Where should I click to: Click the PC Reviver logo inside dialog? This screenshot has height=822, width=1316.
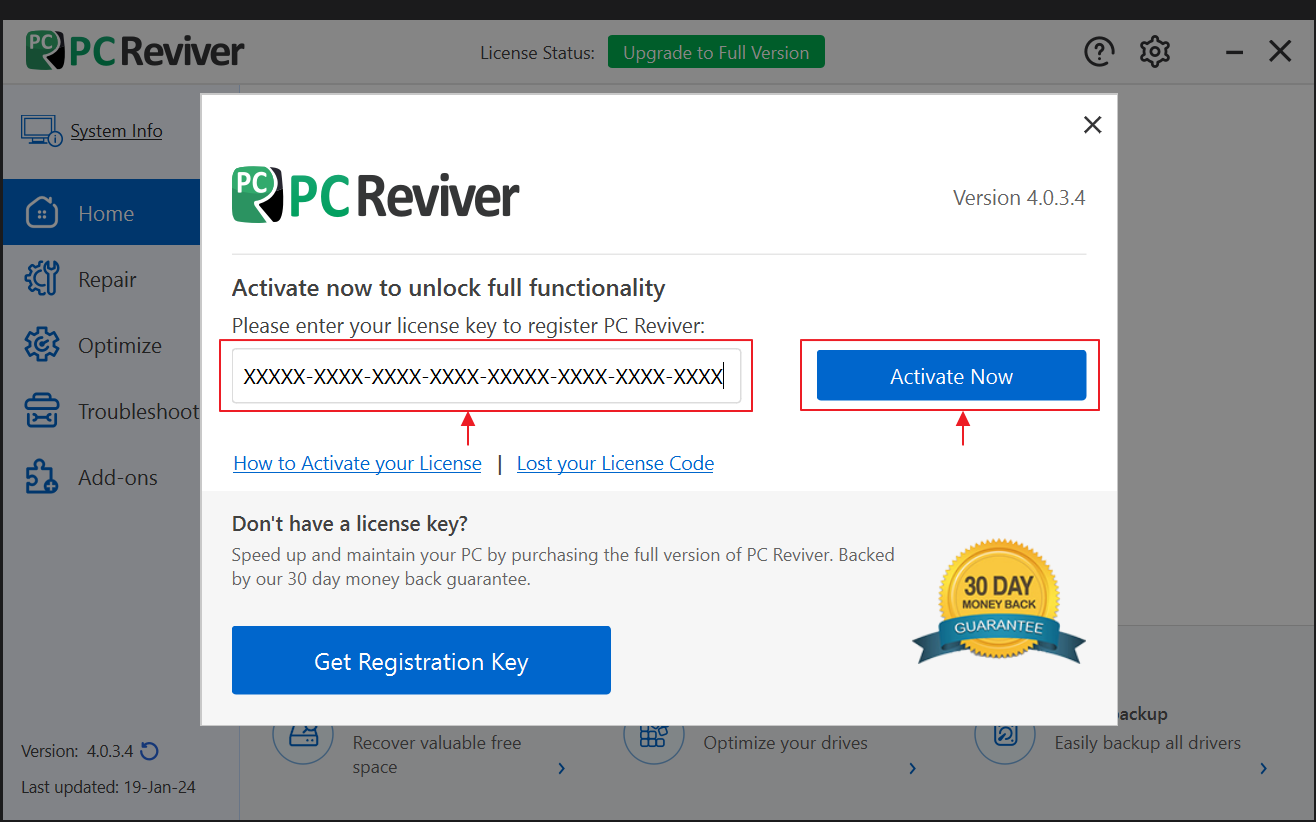pyautogui.click(x=375, y=194)
